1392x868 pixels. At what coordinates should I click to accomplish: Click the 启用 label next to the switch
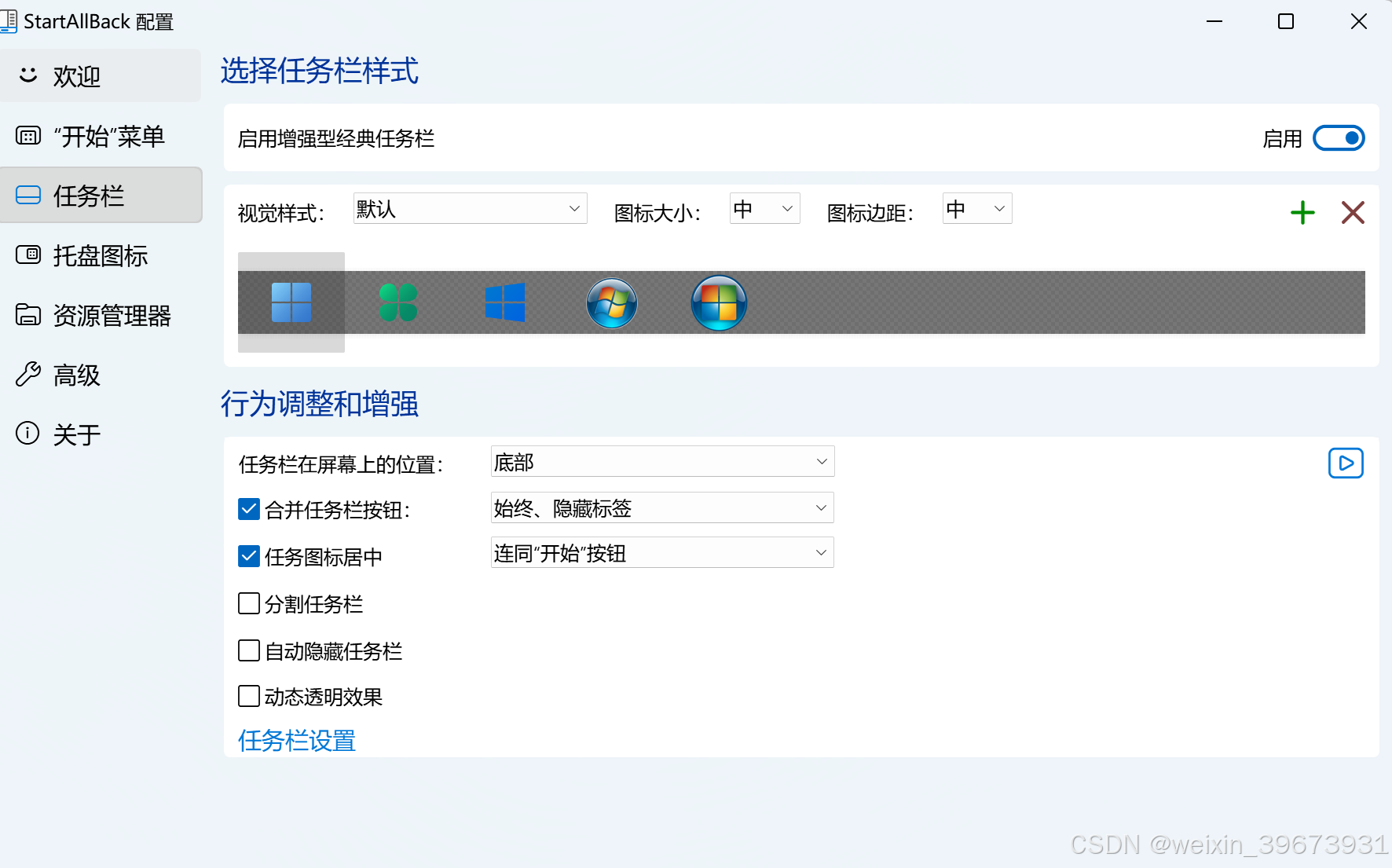point(1282,139)
